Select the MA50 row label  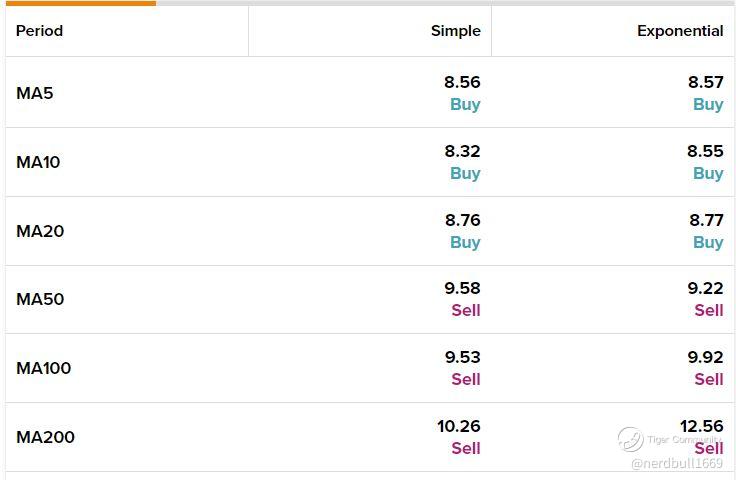(x=40, y=299)
